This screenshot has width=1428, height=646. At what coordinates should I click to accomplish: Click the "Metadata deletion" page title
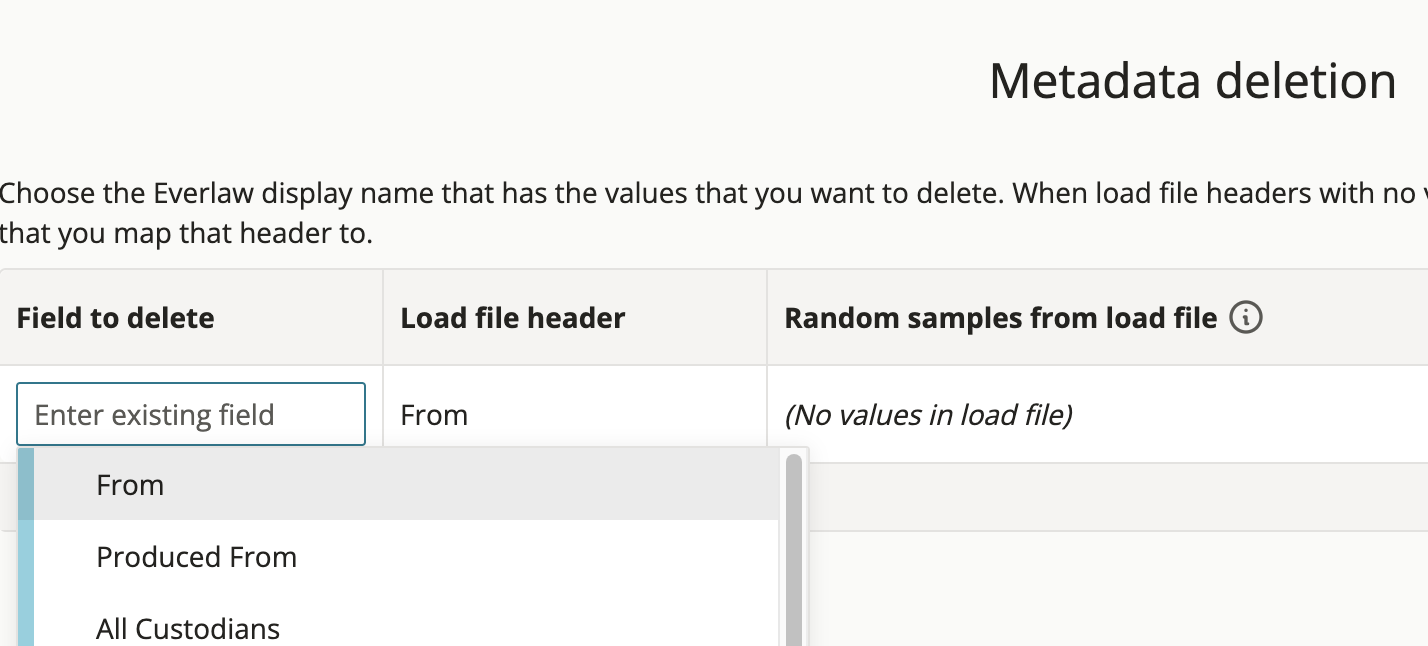point(1191,80)
